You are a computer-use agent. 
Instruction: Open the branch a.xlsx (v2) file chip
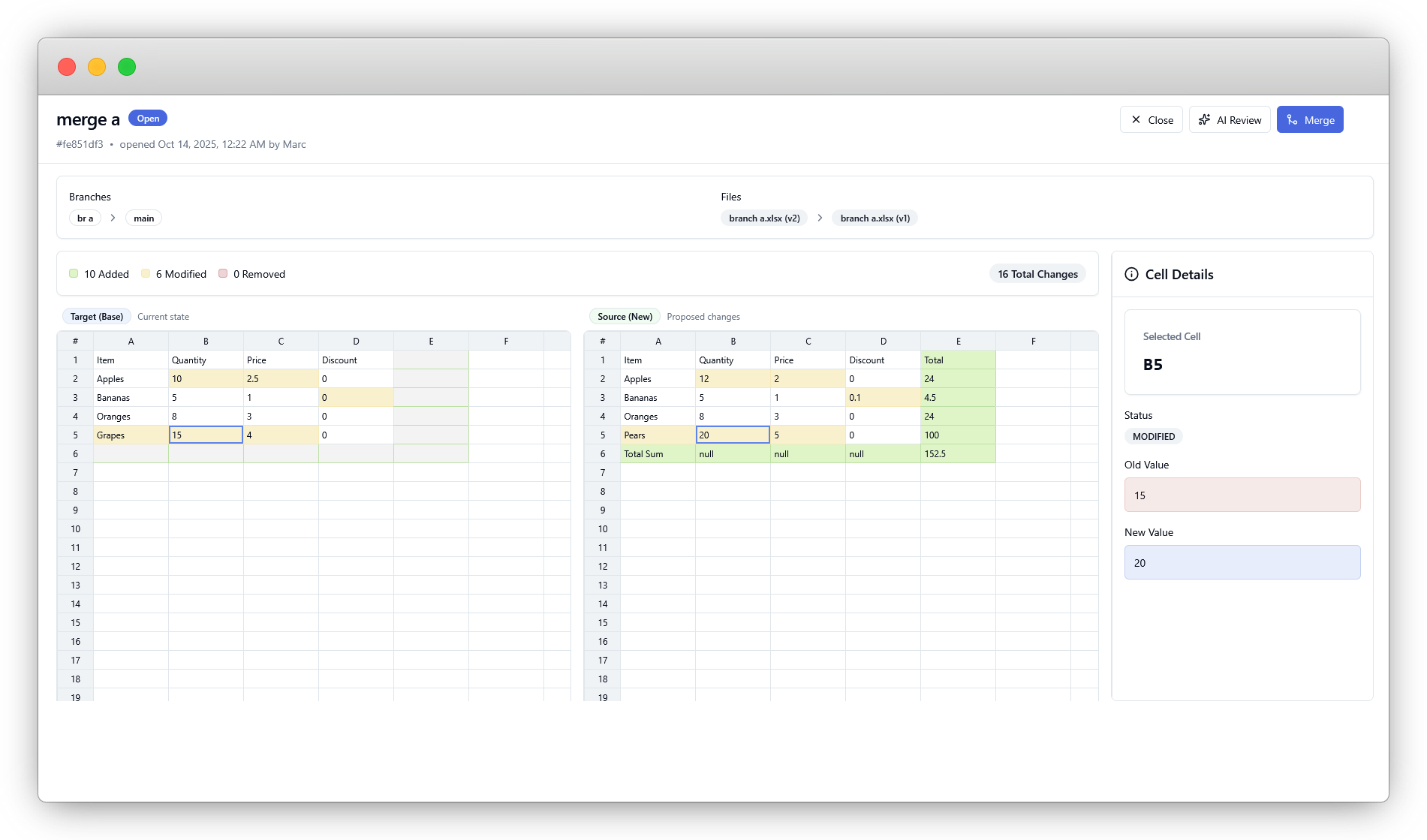click(763, 218)
